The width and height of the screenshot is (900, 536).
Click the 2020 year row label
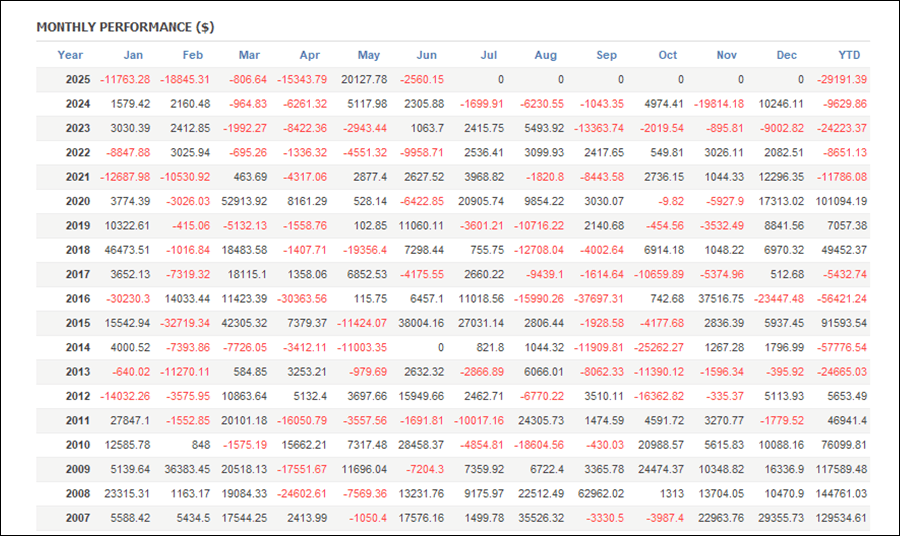tap(78, 201)
